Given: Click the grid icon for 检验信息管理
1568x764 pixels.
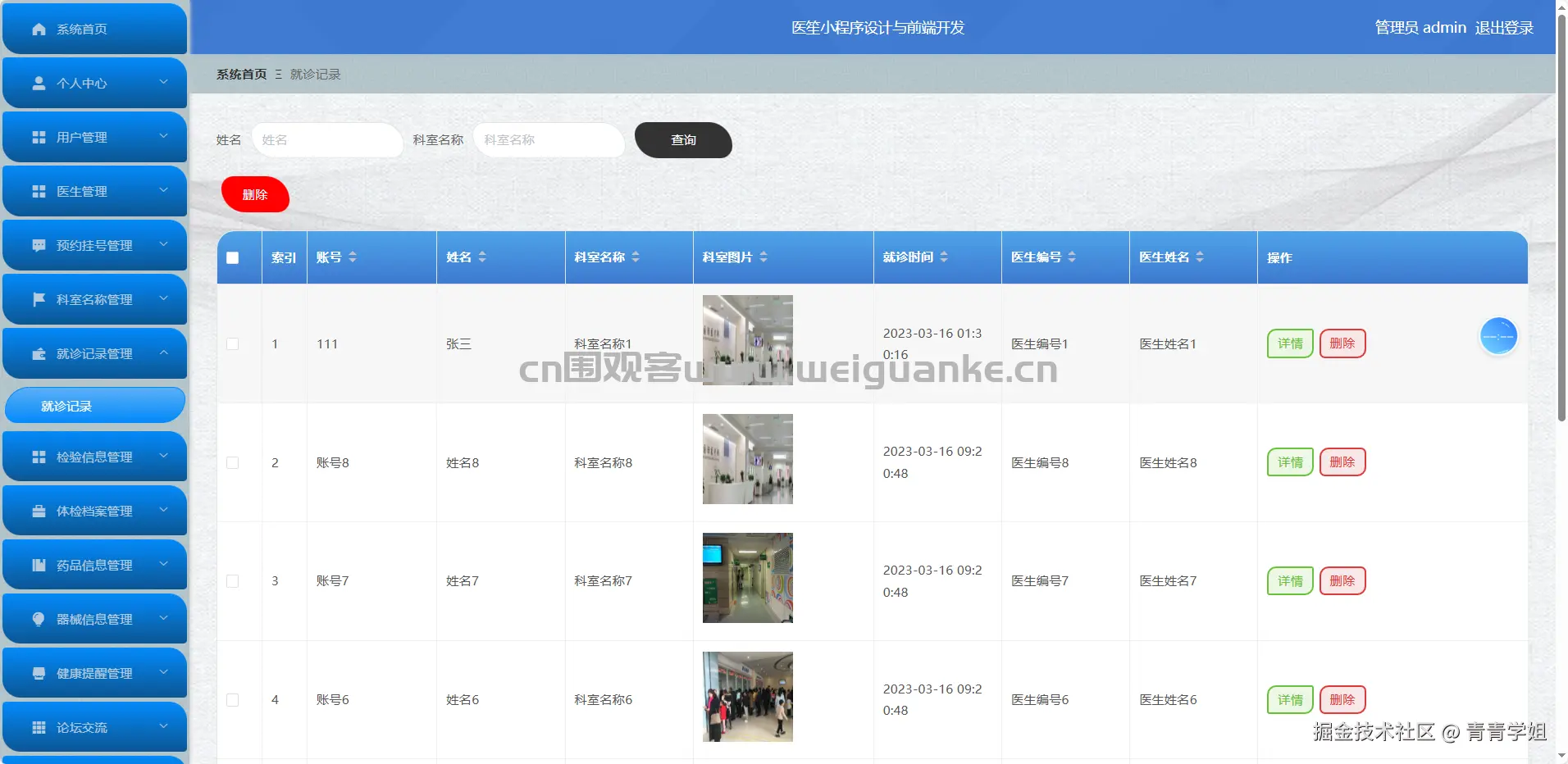Looking at the screenshot, I should point(39,457).
